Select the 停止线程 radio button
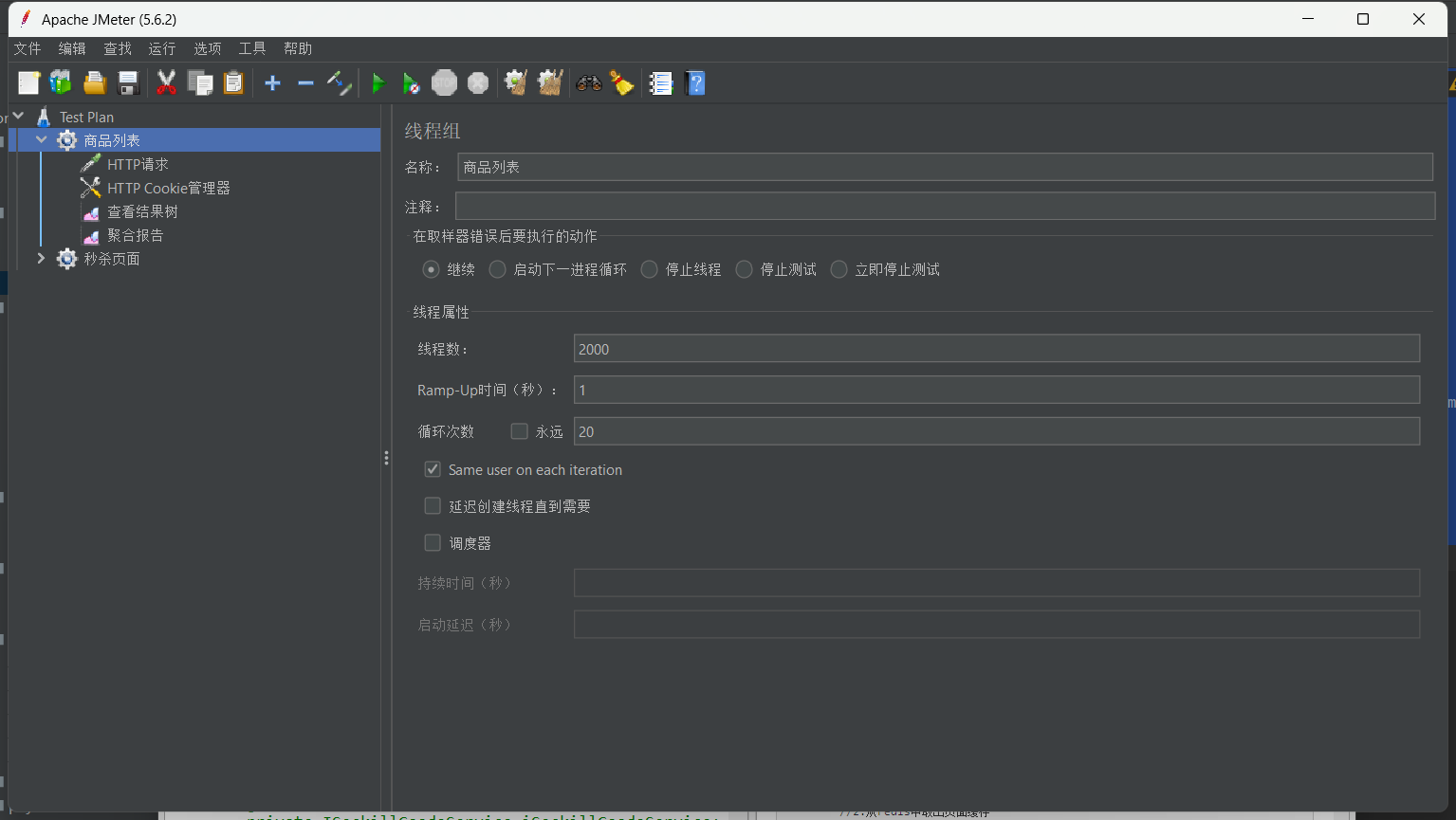Viewport: 1456px width, 820px height. click(x=649, y=269)
